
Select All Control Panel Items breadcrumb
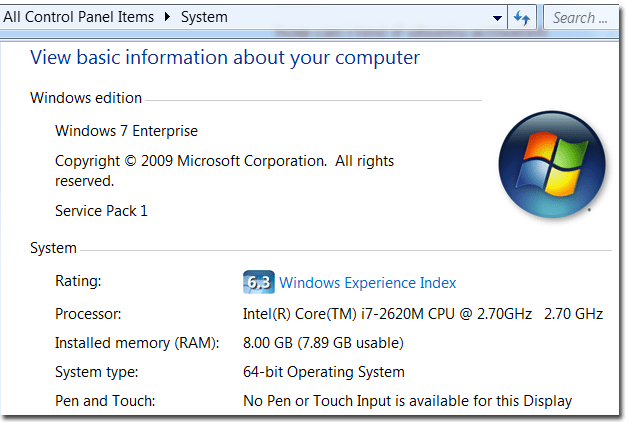[78, 17]
